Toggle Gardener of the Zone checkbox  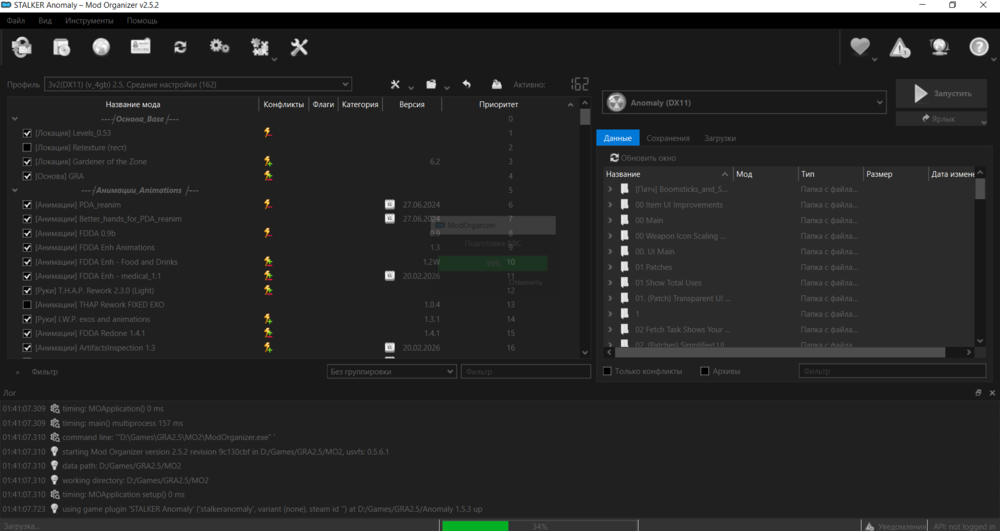pyautogui.click(x=27, y=162)
